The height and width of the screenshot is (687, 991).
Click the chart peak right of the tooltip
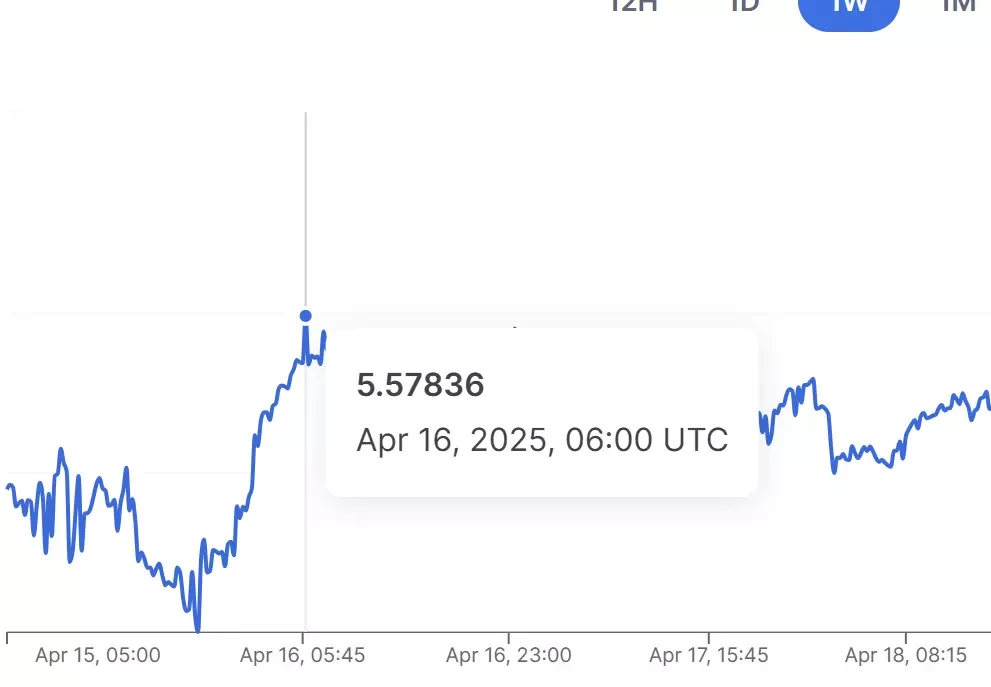(x=813, y=380)
